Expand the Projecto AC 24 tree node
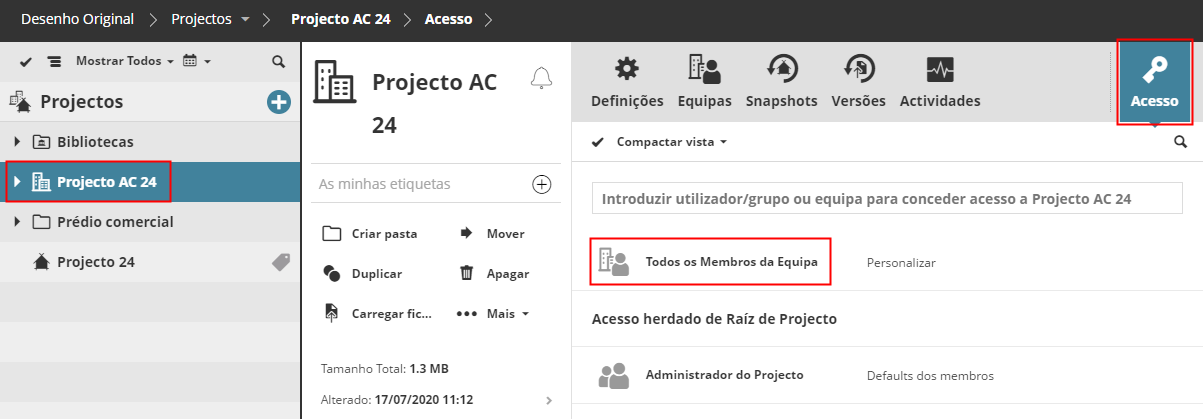The height and width of the screenshot is (419, 1203). pos(17,182)
